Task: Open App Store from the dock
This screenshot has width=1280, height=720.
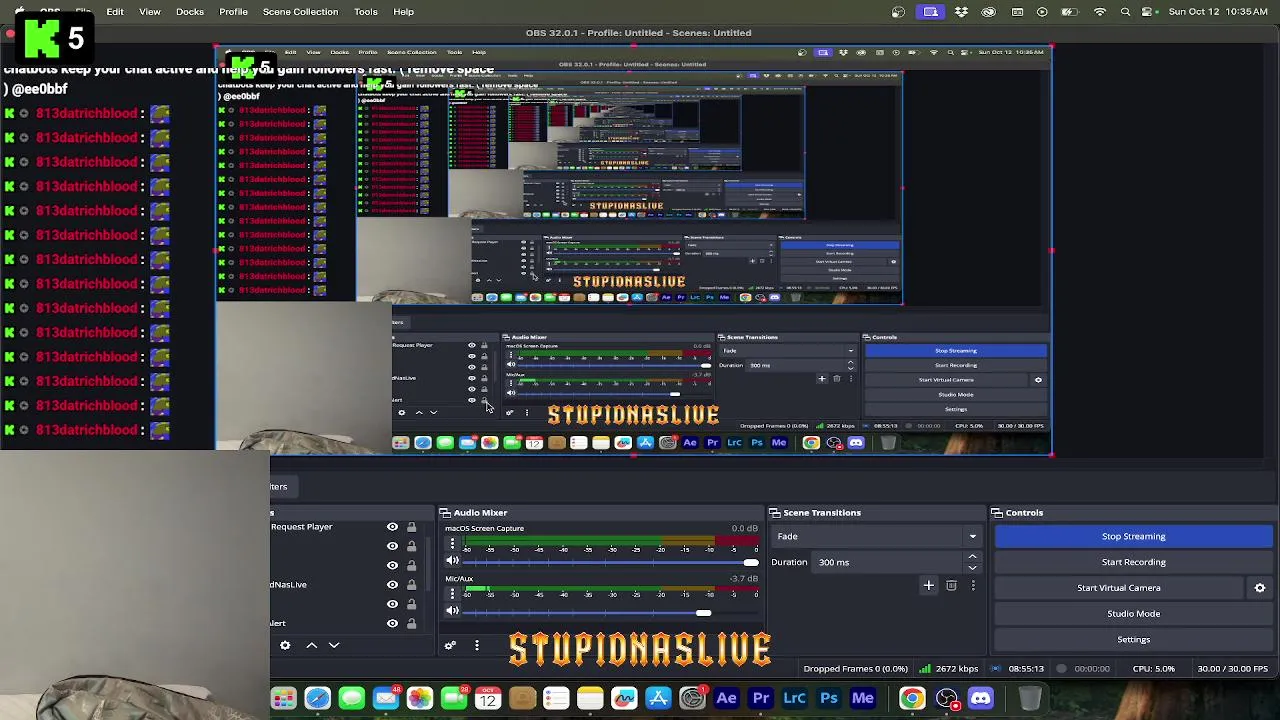Action: click(x=658, y=699)
